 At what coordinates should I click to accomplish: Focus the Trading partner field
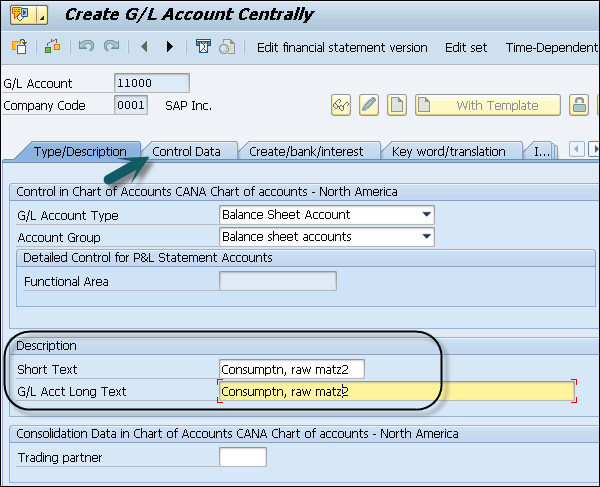(x=242, y=457)
